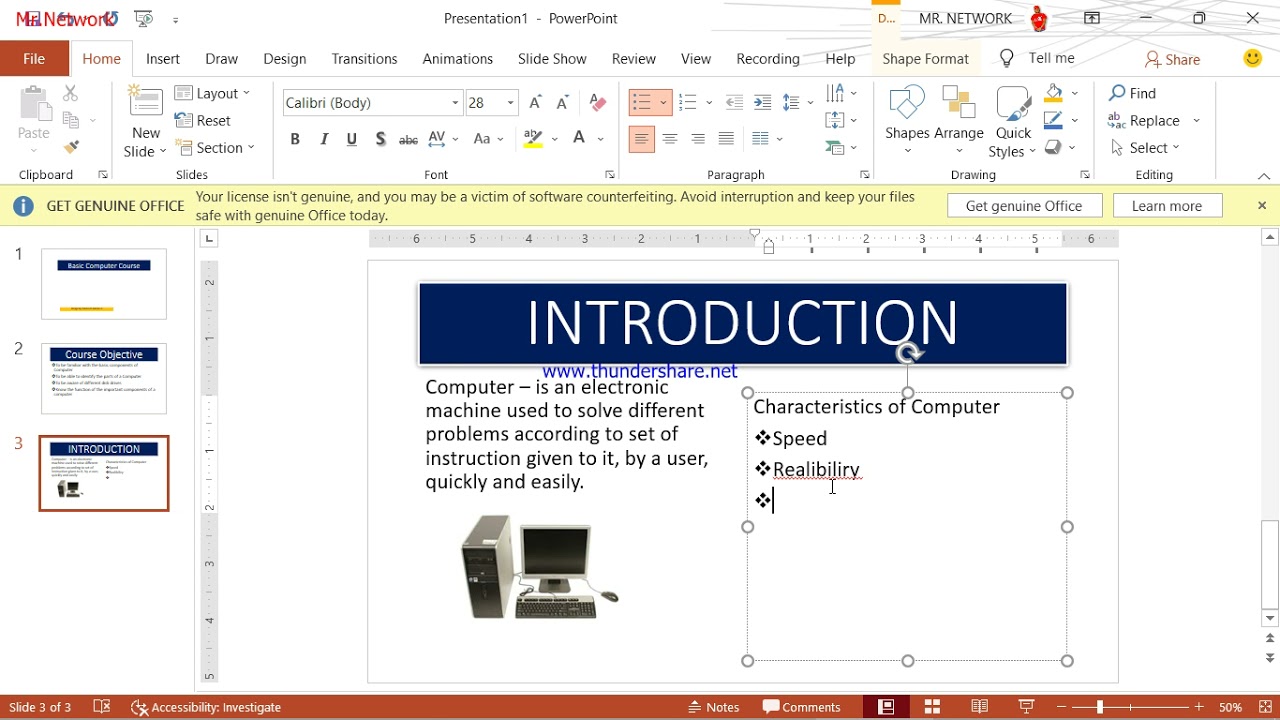The image size is (1280, 720).
Task: Center the text
Action: pos(670,139)
